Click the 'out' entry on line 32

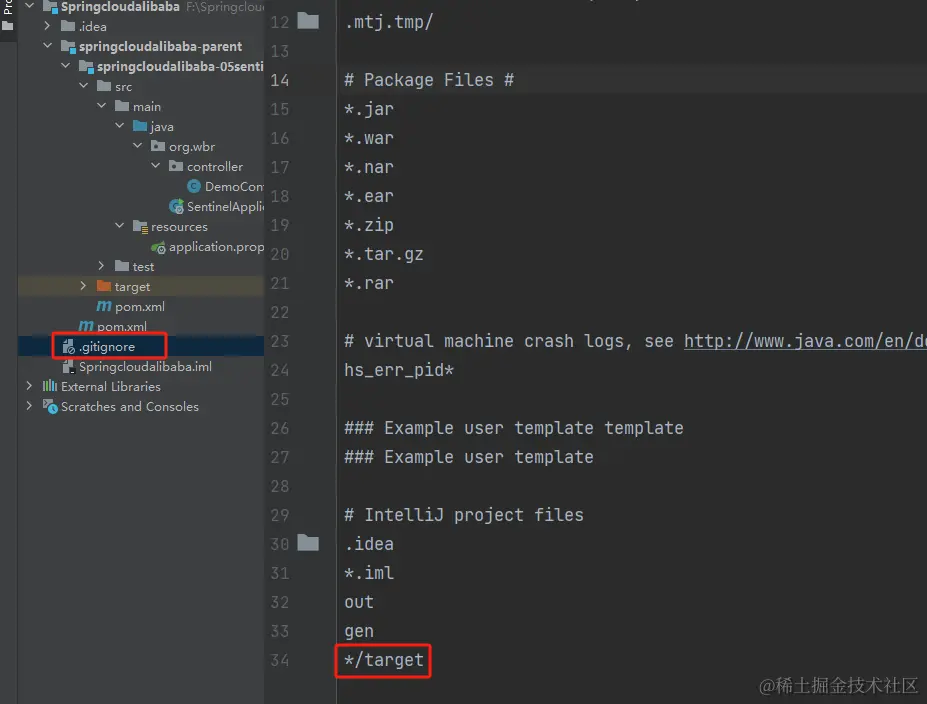(359, 602)
